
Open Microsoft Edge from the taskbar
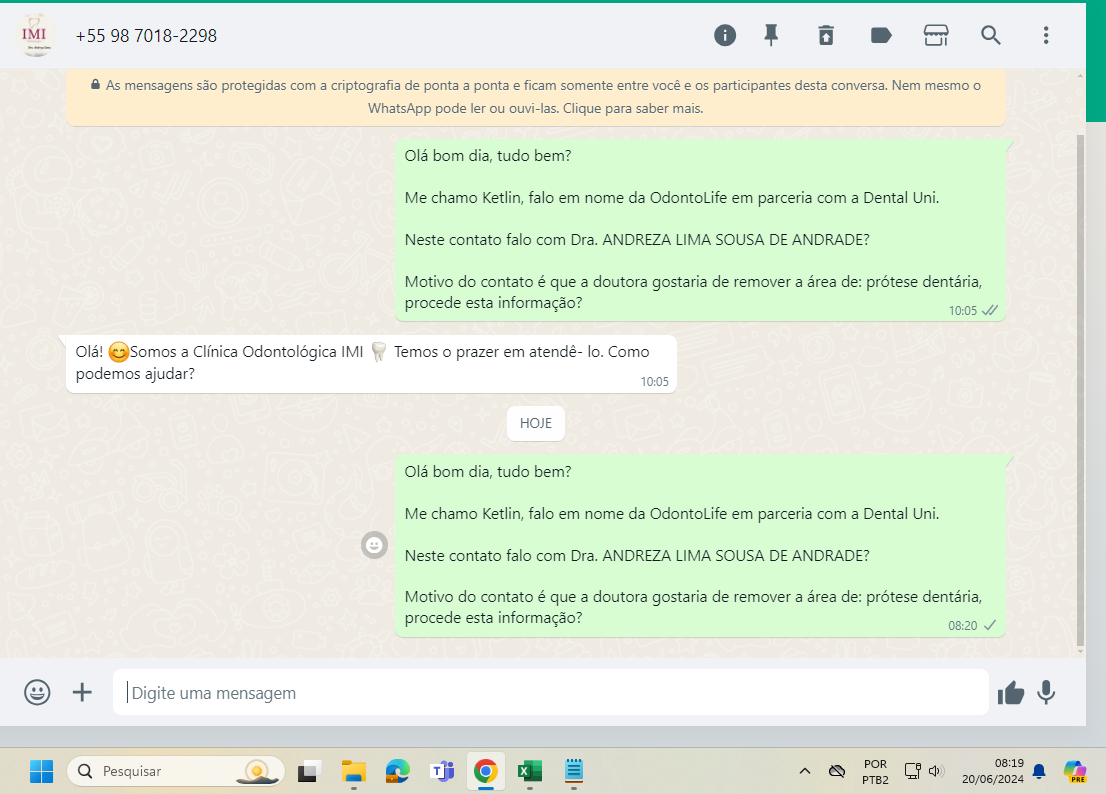tap(398, 771)
